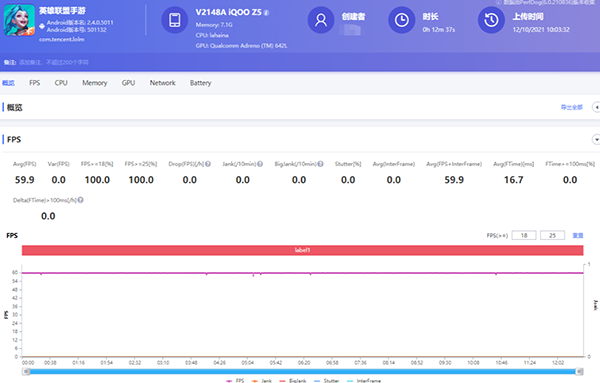Click the right handle of timeline range slider
600x383 pixels.
point(580,372)
